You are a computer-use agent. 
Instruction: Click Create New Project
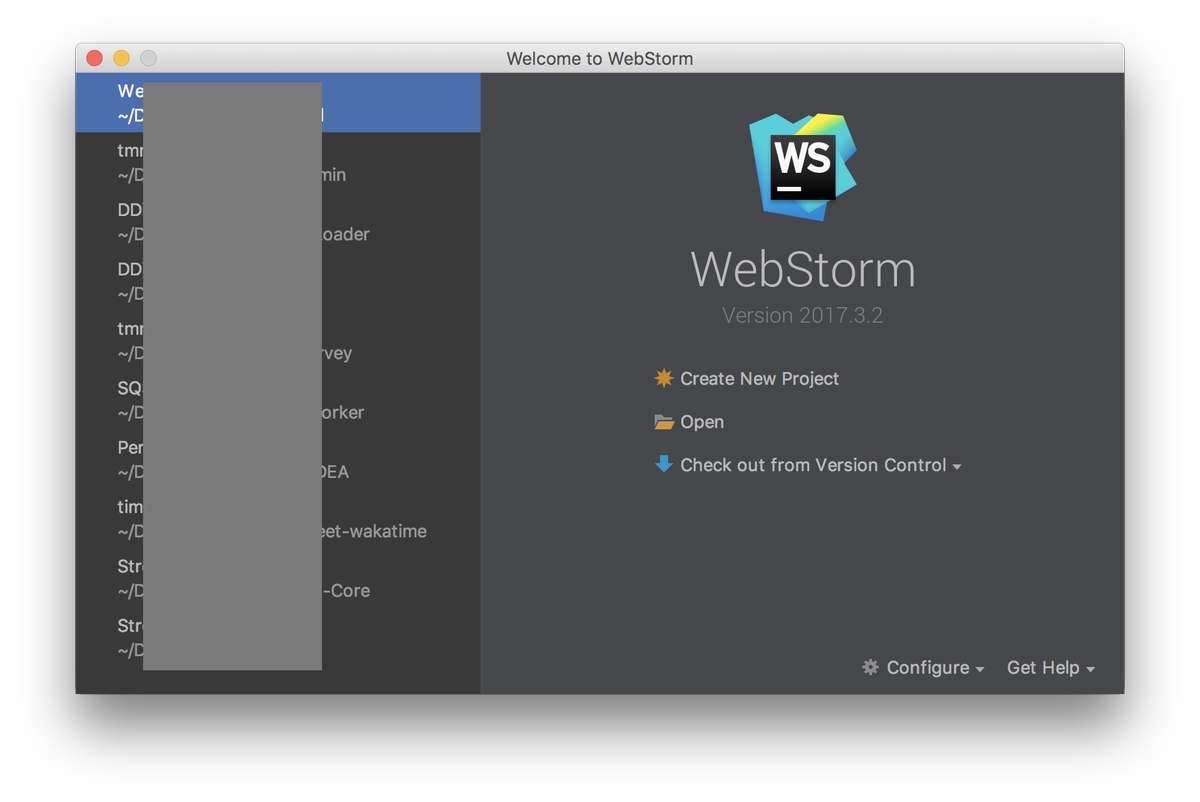[747, 379]
